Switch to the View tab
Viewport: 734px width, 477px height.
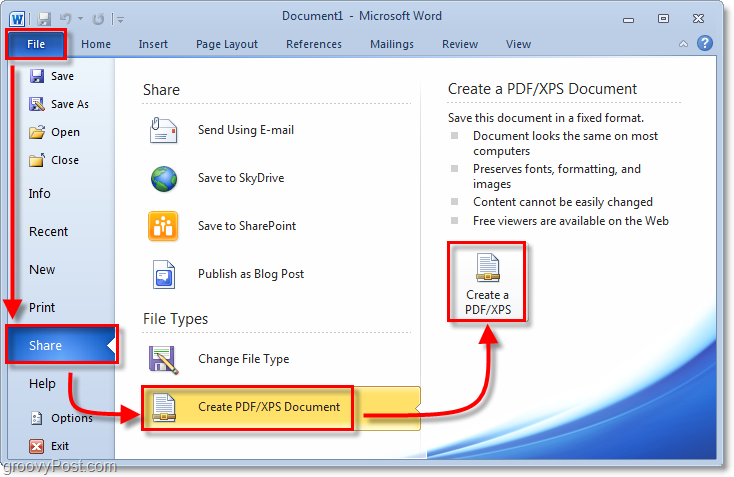(518, 44)
